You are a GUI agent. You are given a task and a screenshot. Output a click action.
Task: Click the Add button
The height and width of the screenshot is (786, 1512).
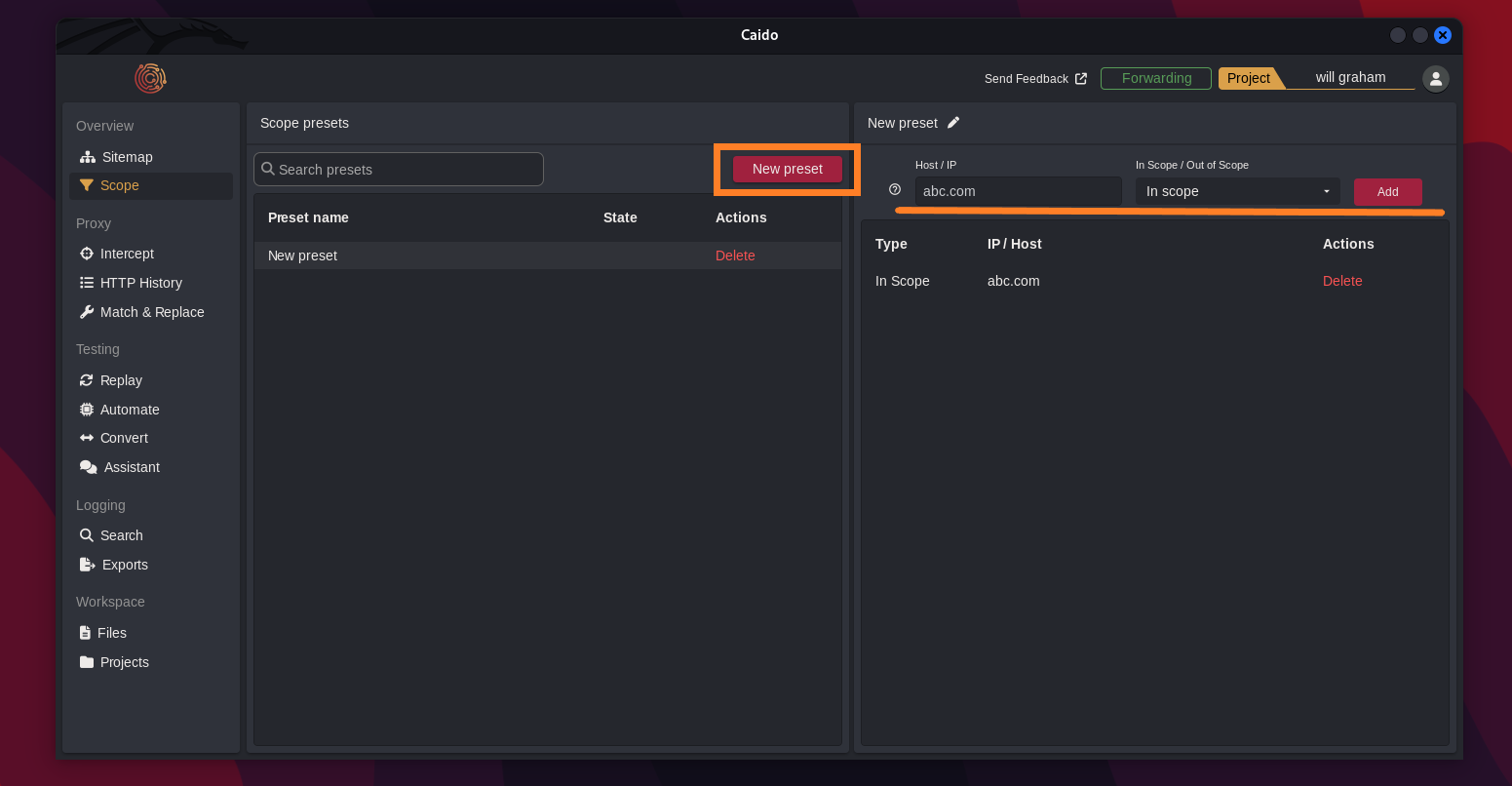1388,192
